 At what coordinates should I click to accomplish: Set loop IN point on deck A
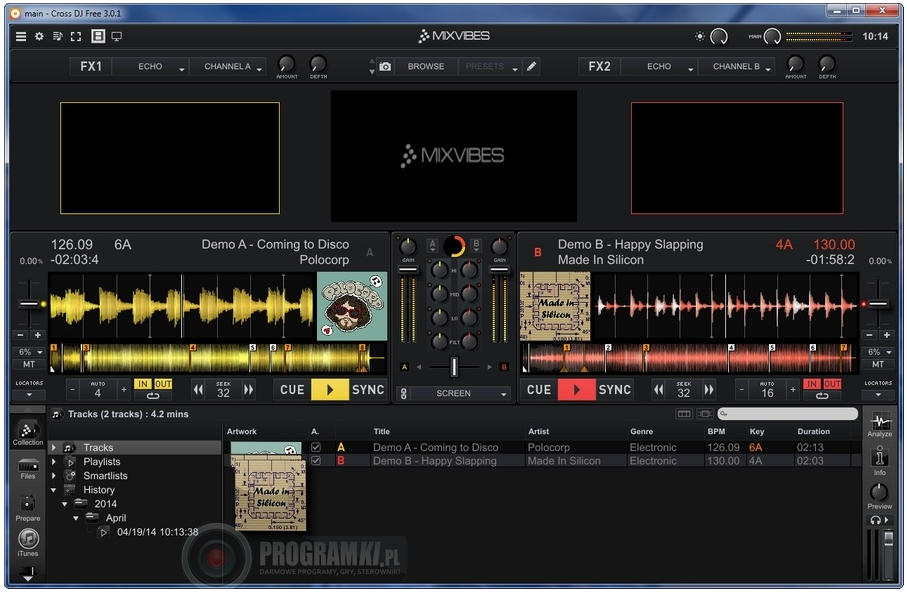coord(143,384)
